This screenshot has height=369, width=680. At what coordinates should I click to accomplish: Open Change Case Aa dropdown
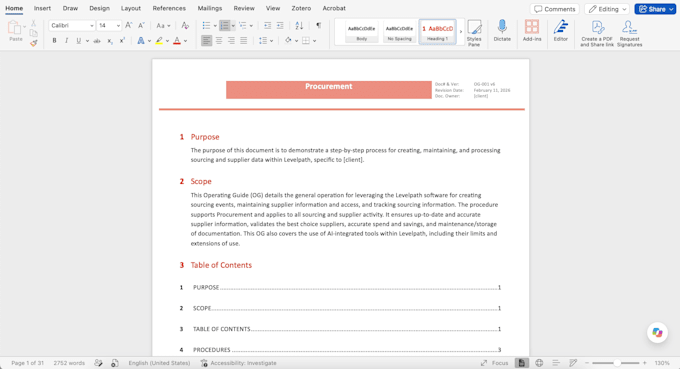(163, 26)
